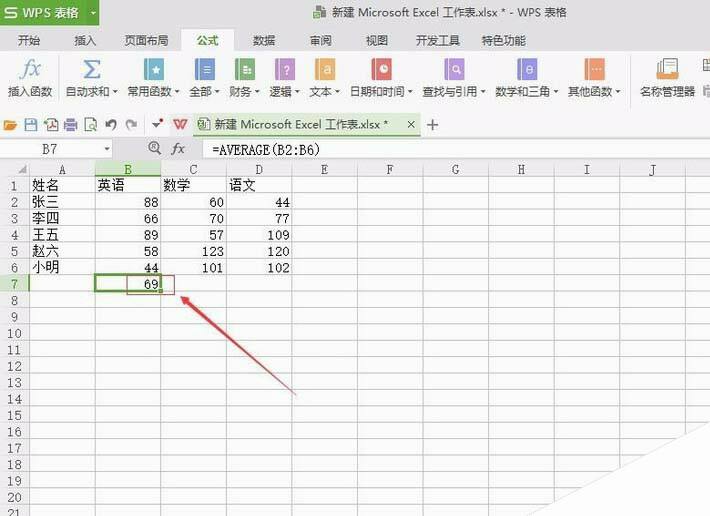Click the save disk icon
Viewport: 710px width, 516px height.
coord(30,124)
